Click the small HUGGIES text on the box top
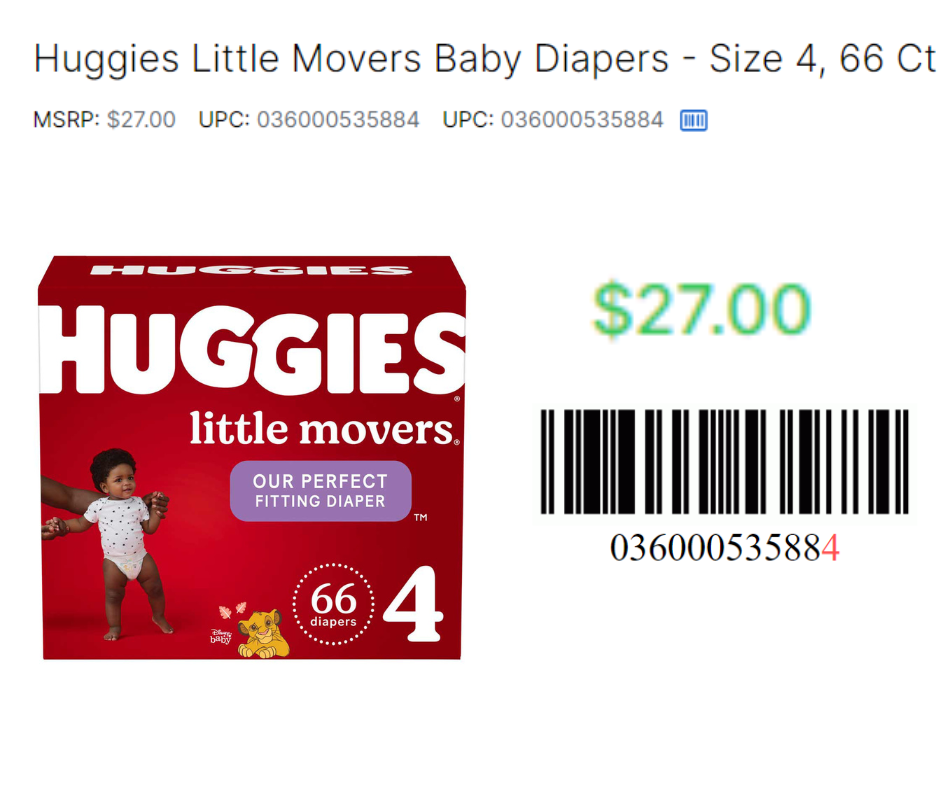The width and height of the screenshot is (940, 788). click(x=251, y=270)
